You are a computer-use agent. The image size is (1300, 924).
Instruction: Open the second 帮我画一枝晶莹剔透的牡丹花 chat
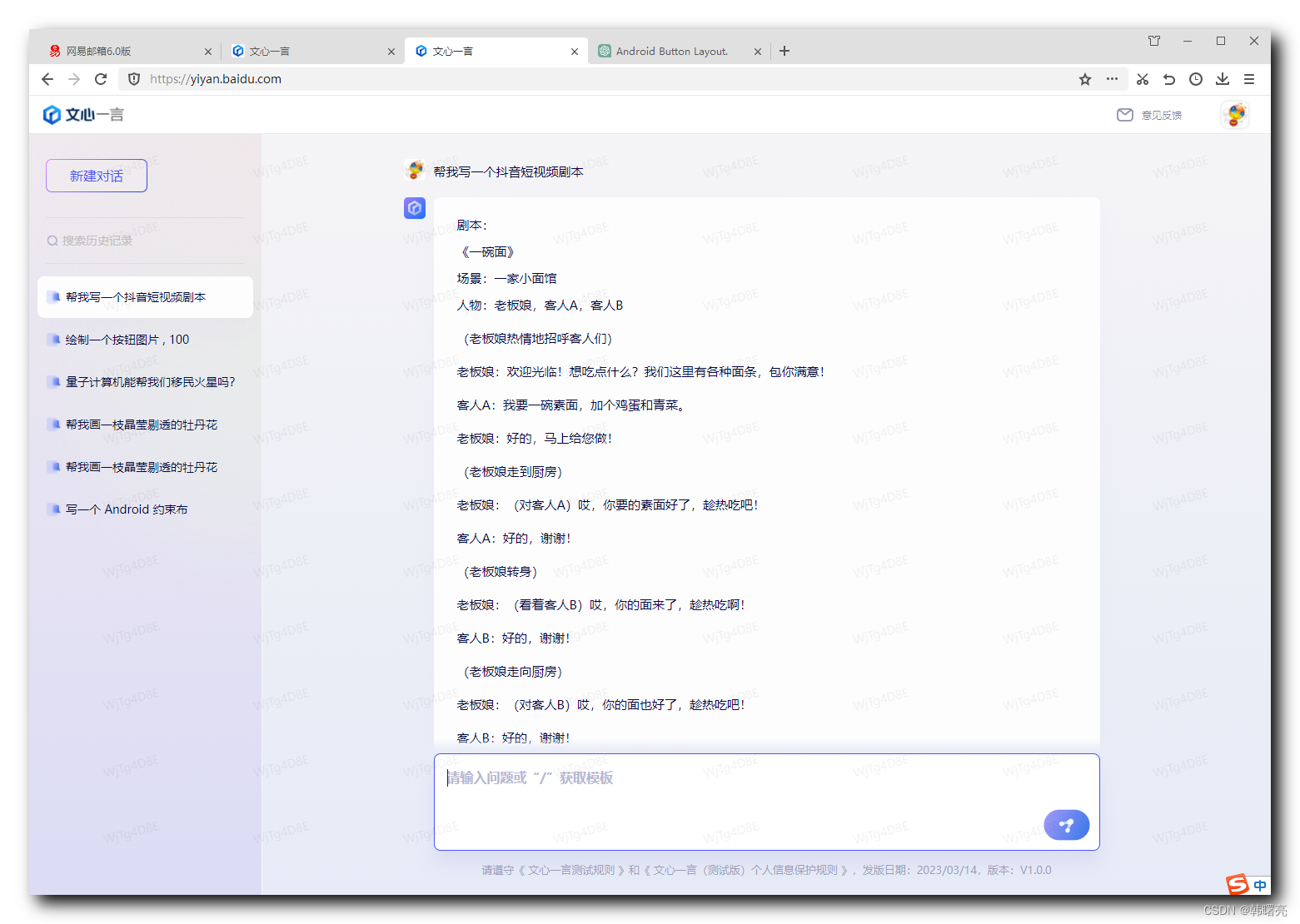pyautogui.click(x=145, y=467)
